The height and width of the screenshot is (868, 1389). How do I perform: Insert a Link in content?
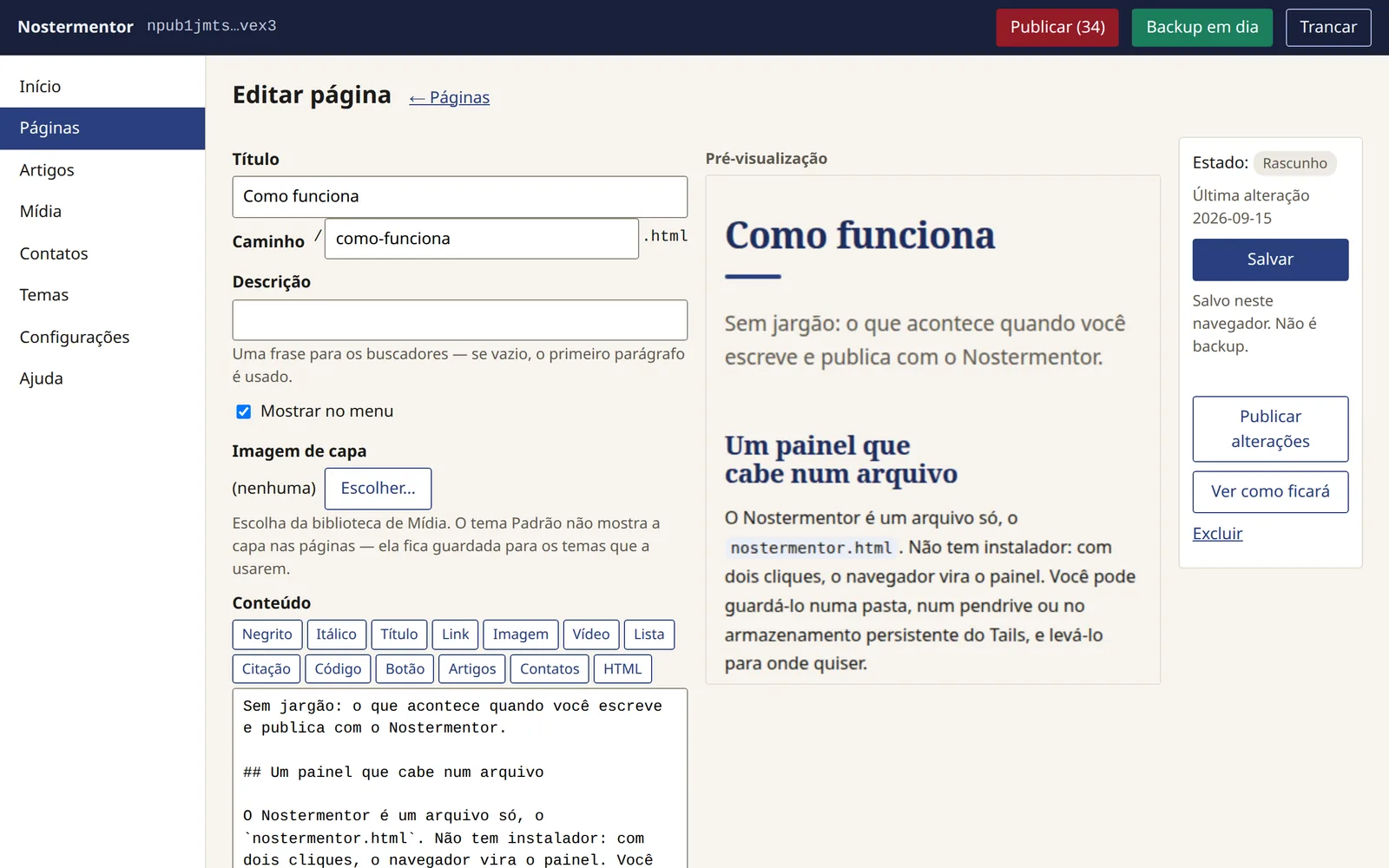[x=455, y=635]
